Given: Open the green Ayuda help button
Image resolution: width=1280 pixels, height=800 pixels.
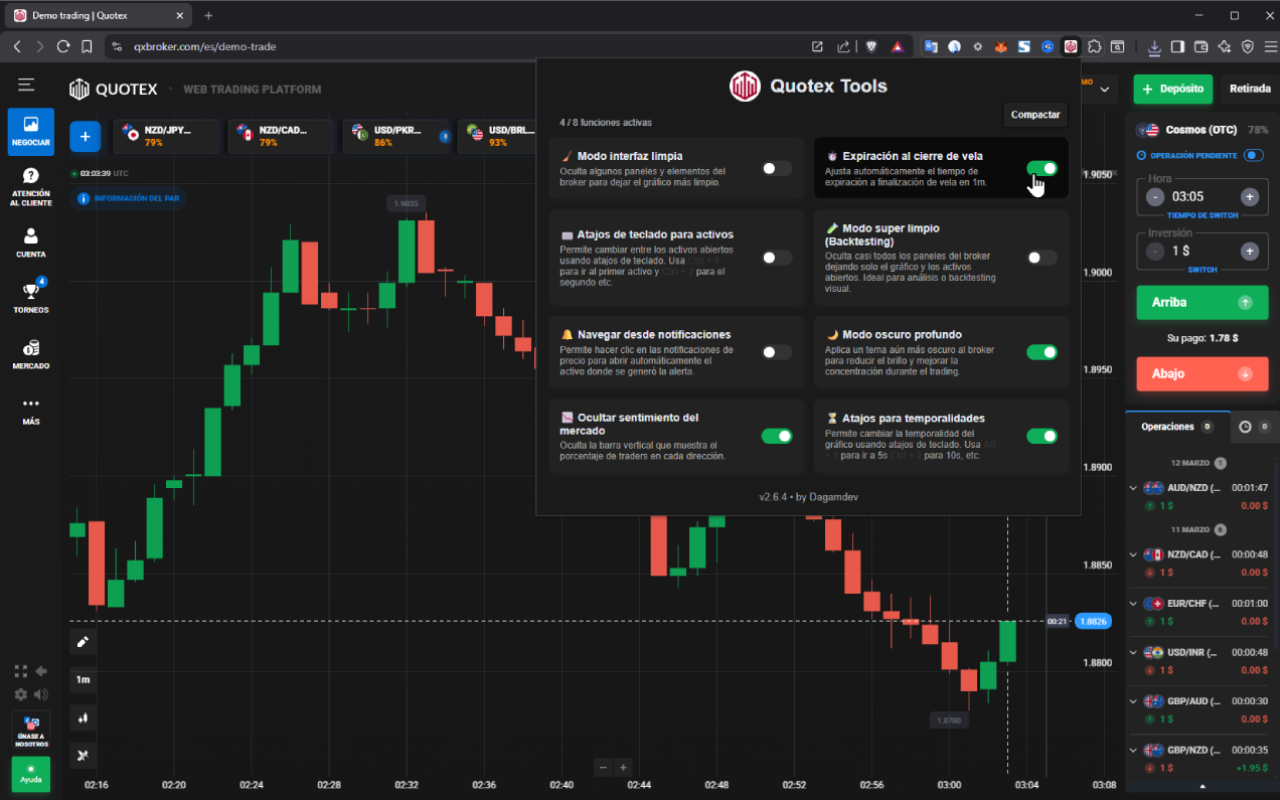Looking at the screenshot, I should (31, 774).
